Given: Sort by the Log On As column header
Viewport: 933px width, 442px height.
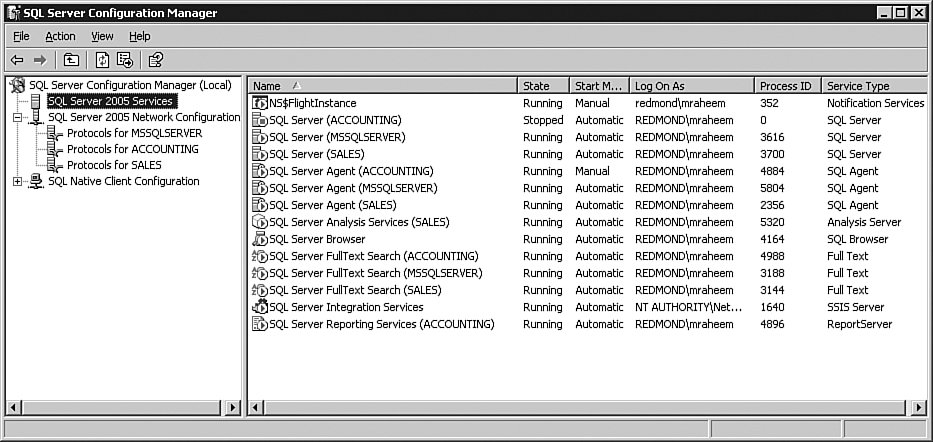Looking at the screenshot, I should tap(692, 86).
